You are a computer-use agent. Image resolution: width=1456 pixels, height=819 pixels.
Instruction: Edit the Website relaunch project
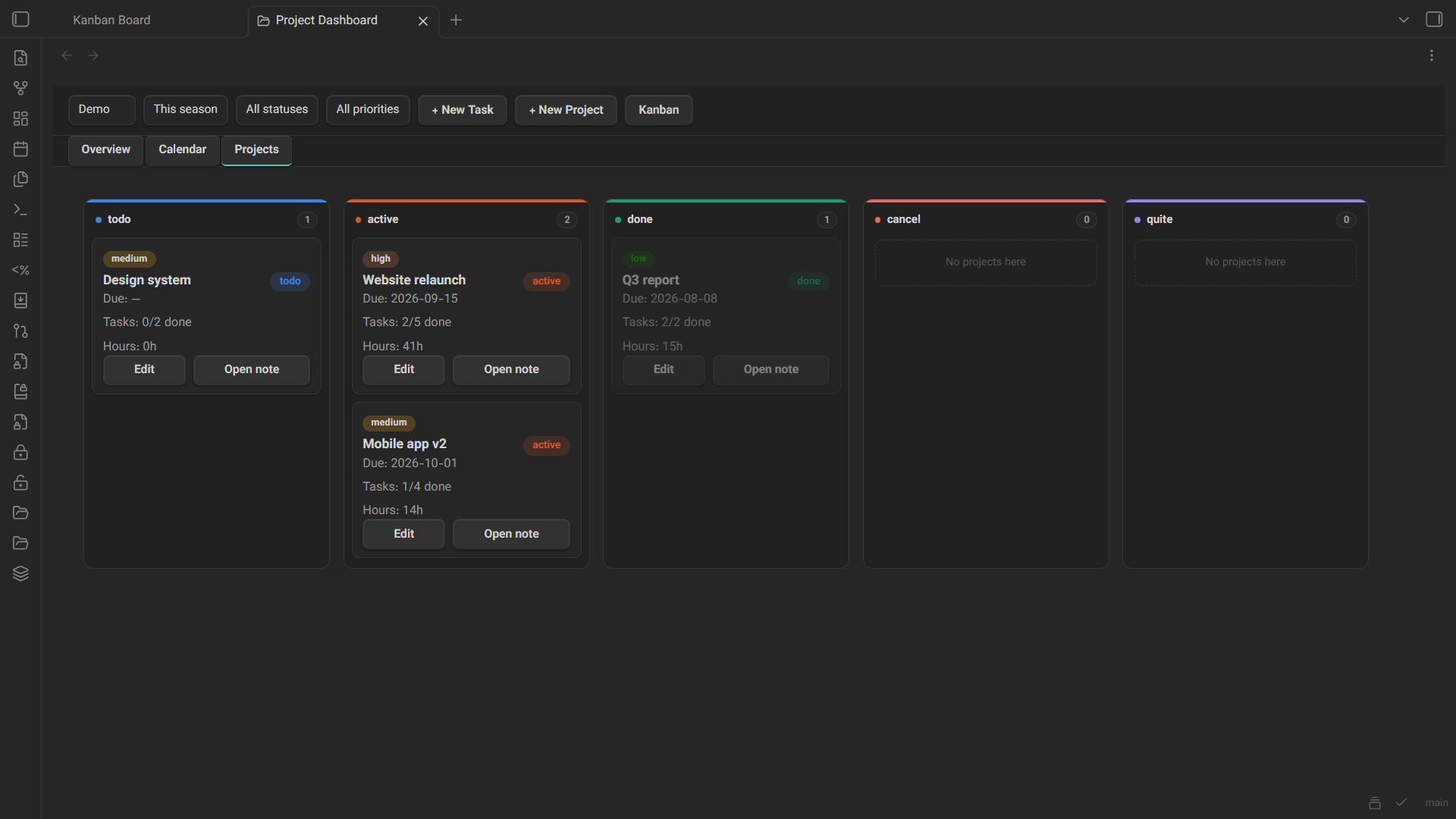pos(403,369)
